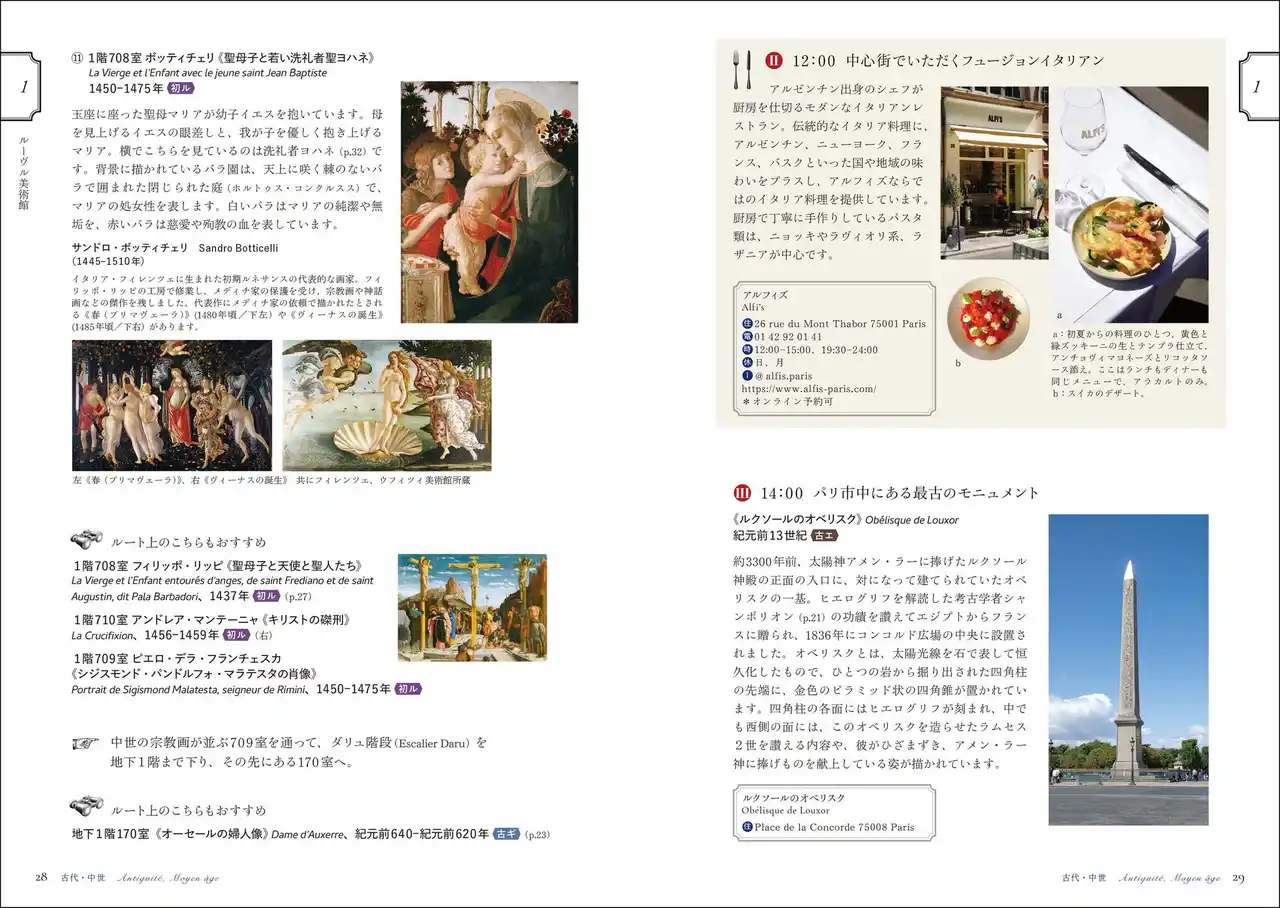Click the blue address icon beside Place de la Concorde

(x=747, y=827)
